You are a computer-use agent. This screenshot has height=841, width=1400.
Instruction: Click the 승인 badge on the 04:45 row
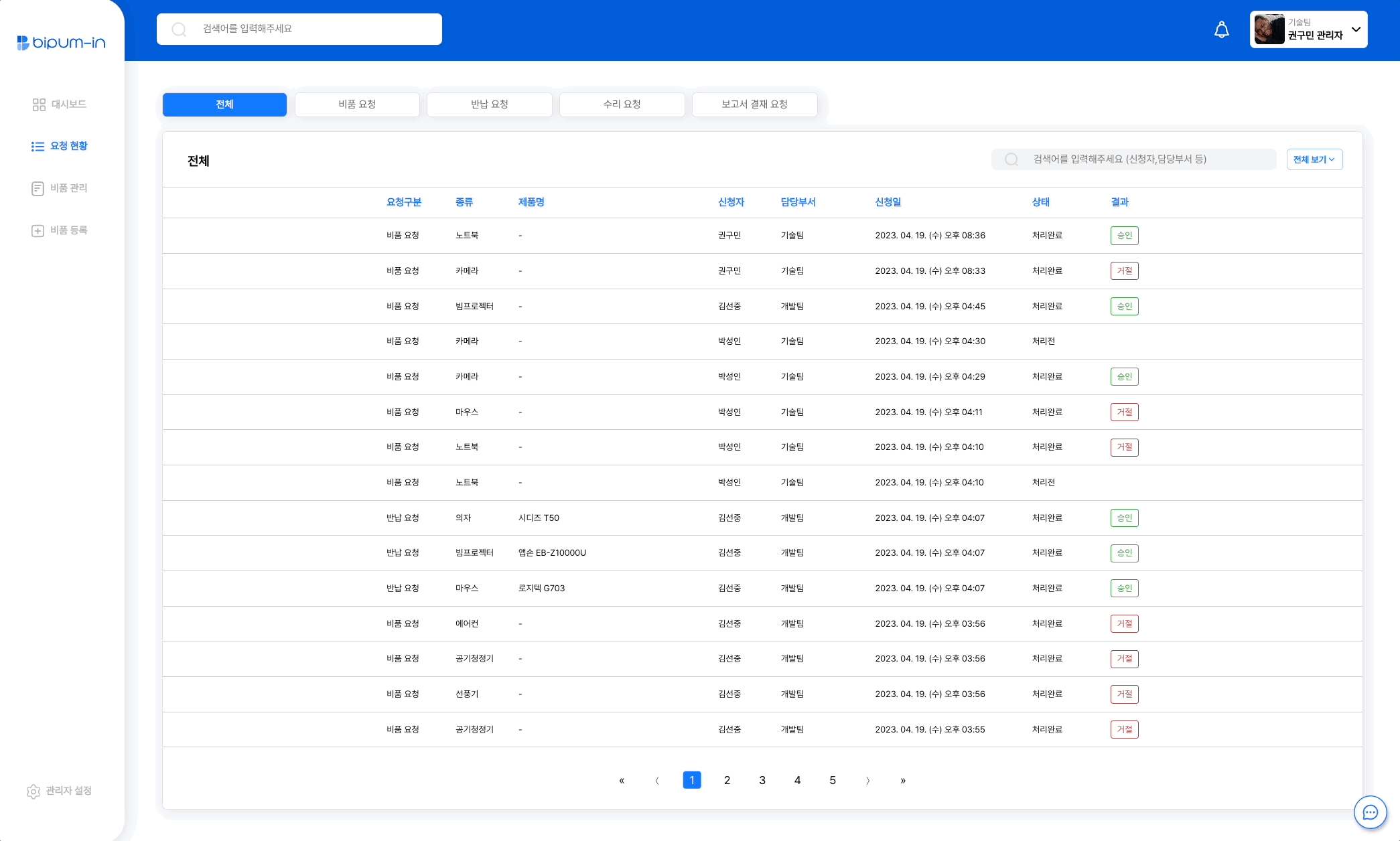coord(1125,307)
